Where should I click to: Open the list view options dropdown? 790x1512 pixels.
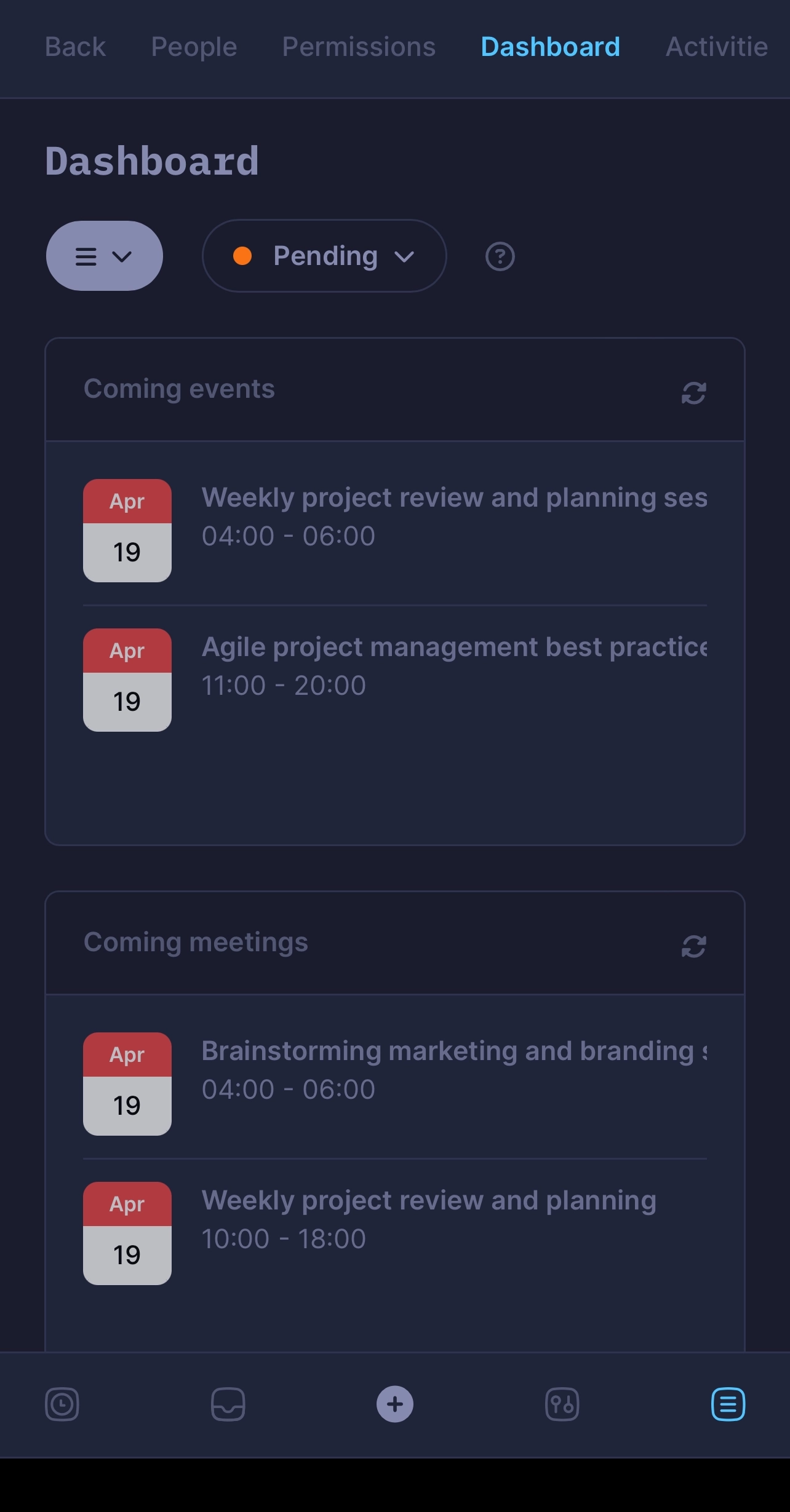point(104,256)
